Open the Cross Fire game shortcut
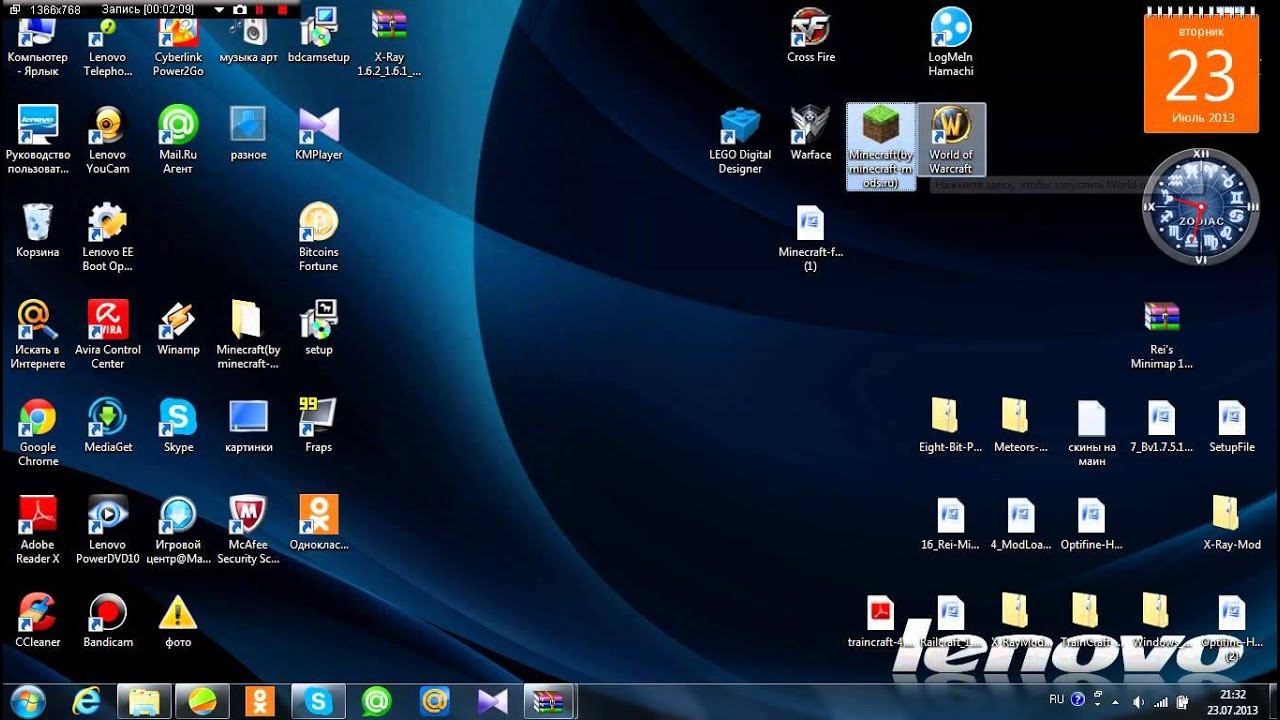 (811, 36)
